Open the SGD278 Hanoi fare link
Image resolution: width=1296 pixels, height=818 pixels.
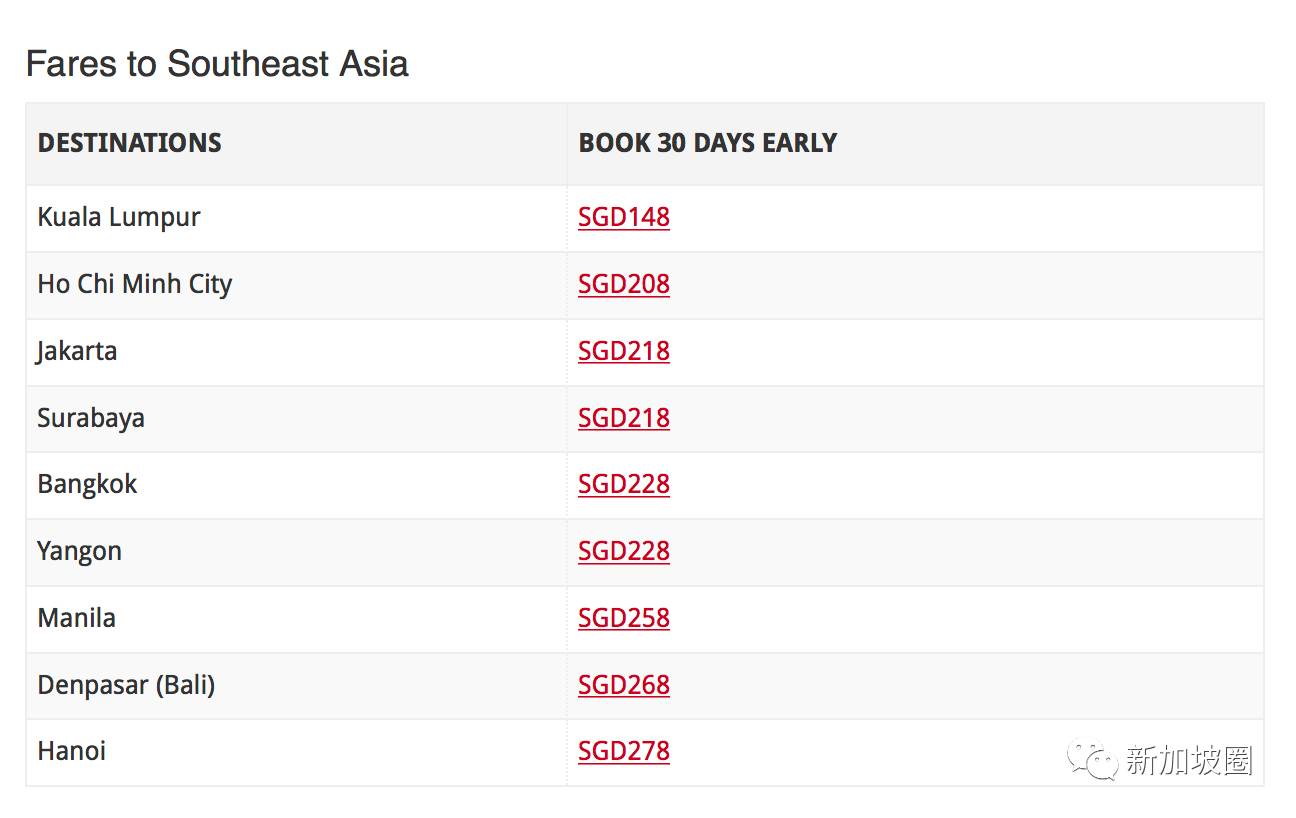(623, 751)
